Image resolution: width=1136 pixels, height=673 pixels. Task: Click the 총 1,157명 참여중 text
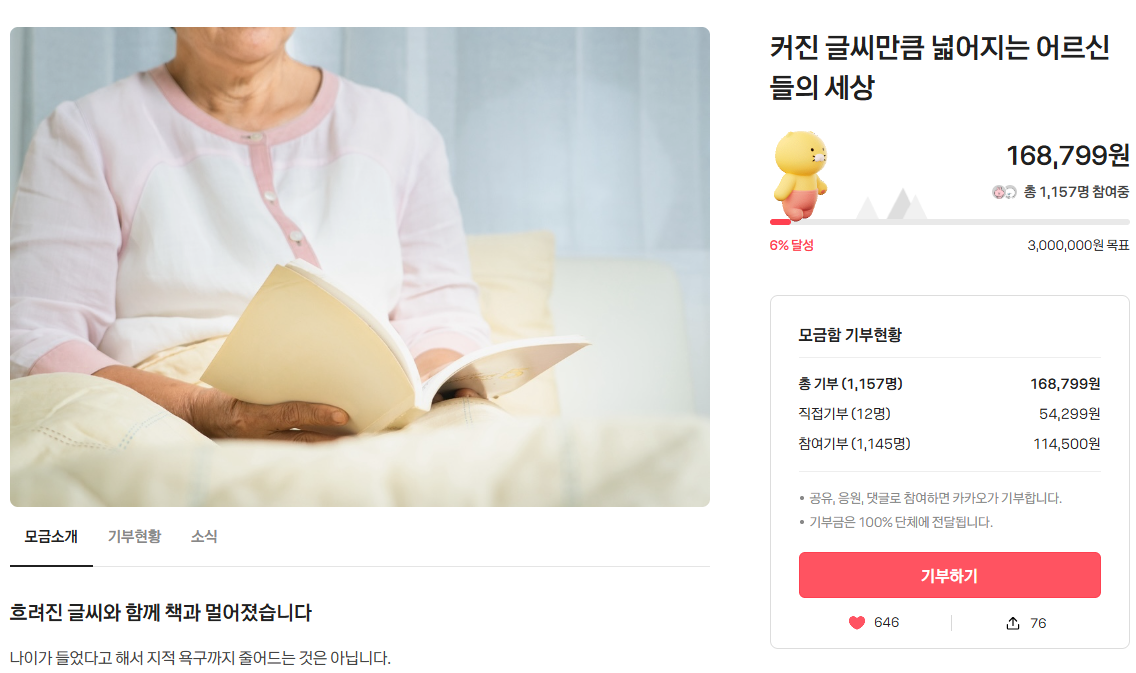tap(1076, 192)
